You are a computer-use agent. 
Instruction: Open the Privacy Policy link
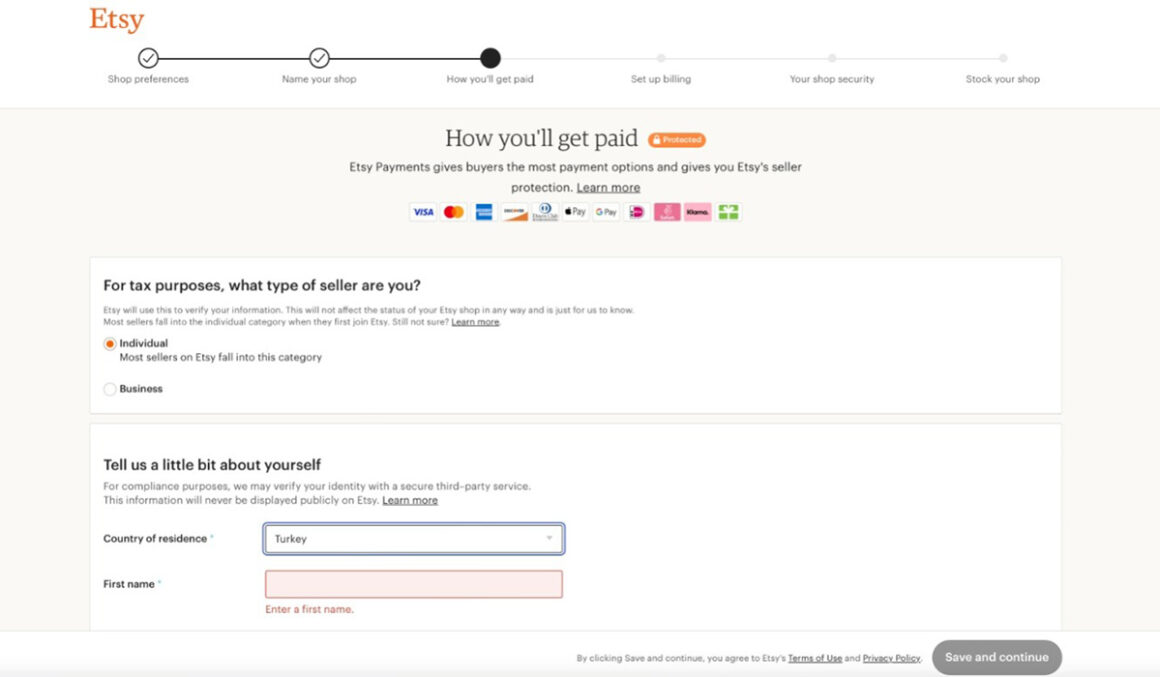(x=891, y=658)
